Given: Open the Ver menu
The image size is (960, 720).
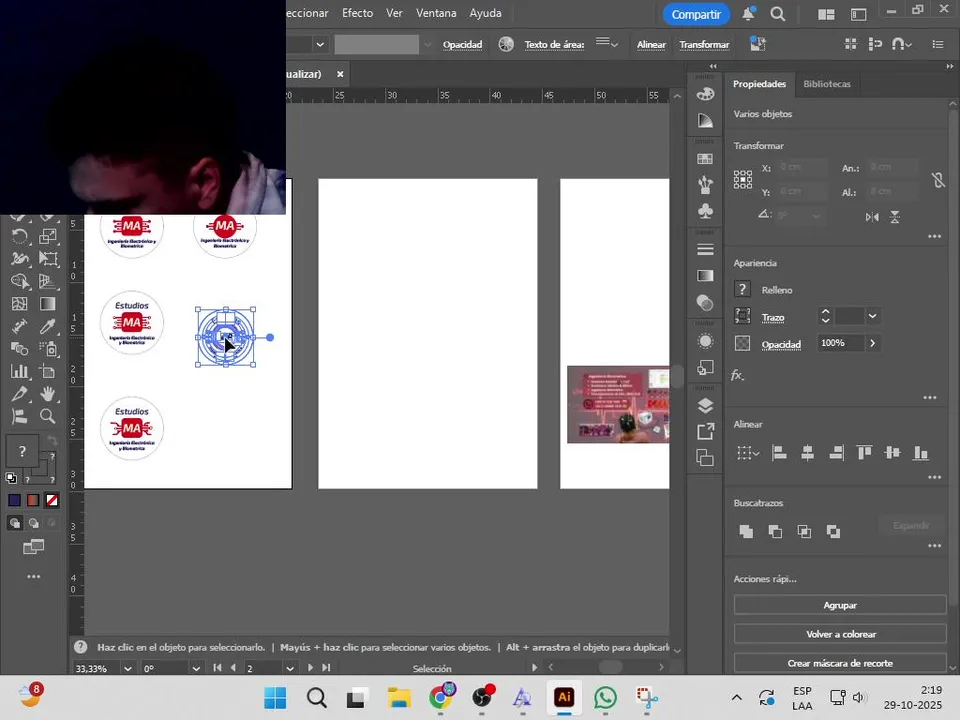Looking at the screenshot, I should (394, 13).
